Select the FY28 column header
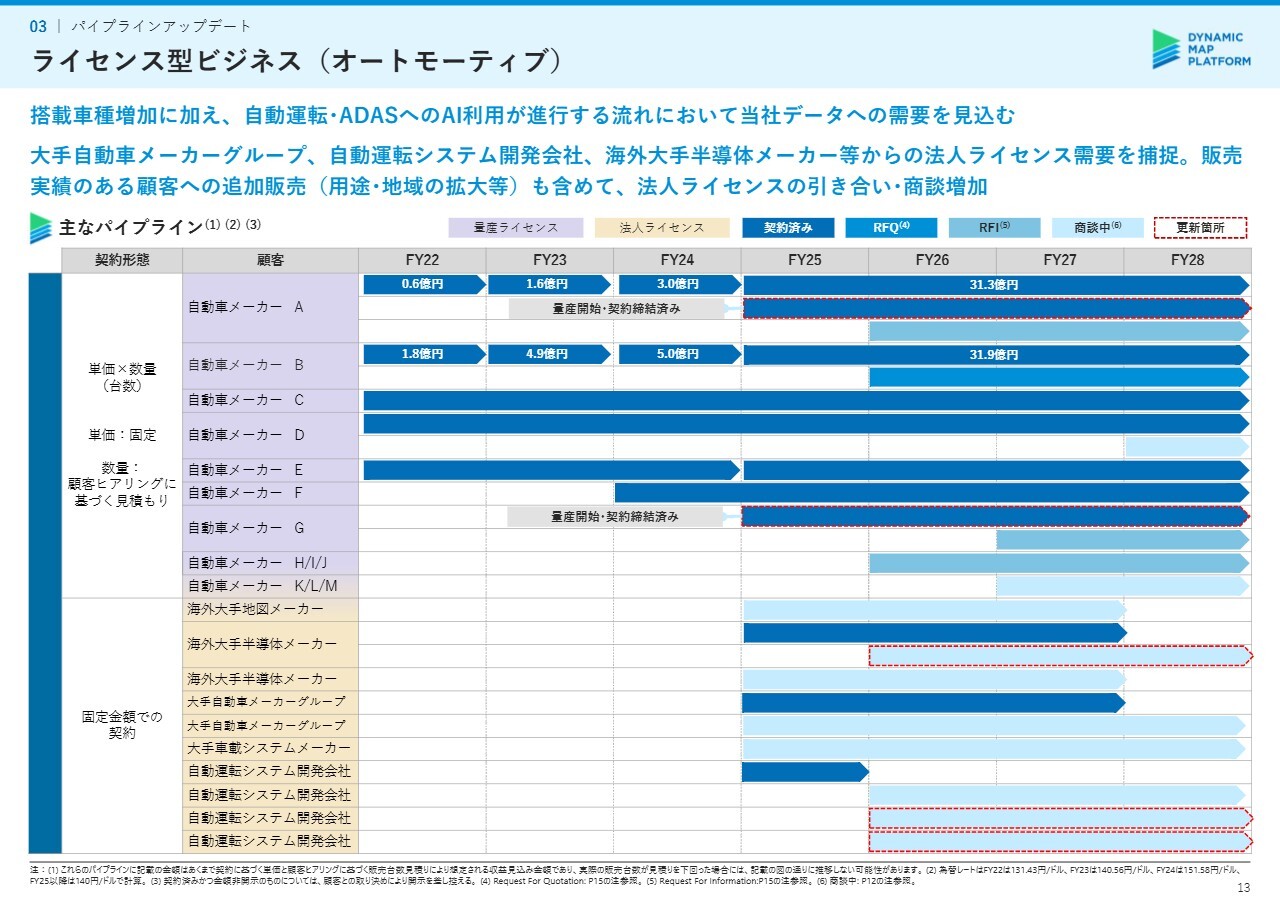1280x905 pixels. (x=1187, y=260)
